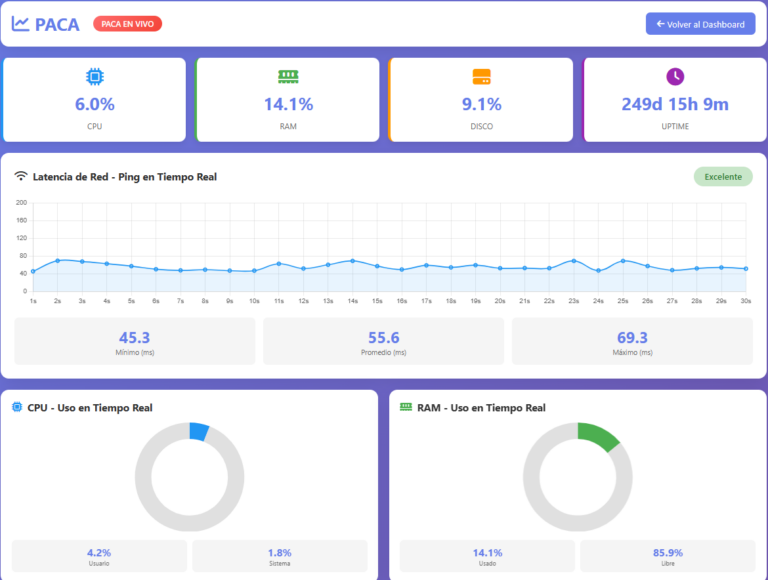Click the PACA EN VIVO red badge
The height and width of the screenshot is (580, 768).
[127, 24]
